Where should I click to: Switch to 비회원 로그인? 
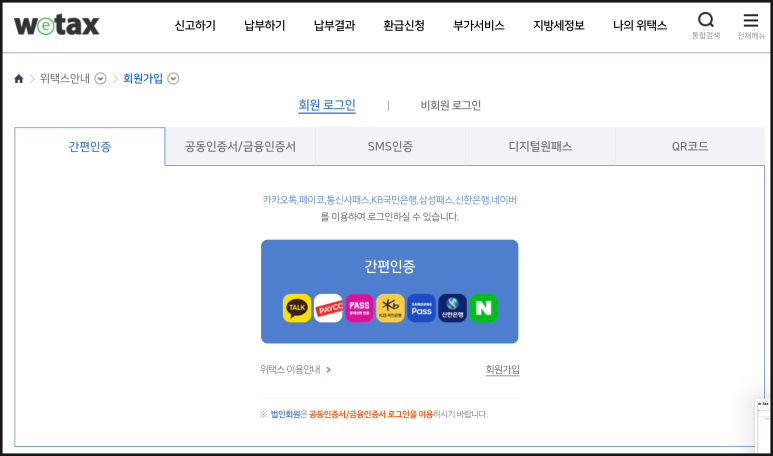pos(451,105)
